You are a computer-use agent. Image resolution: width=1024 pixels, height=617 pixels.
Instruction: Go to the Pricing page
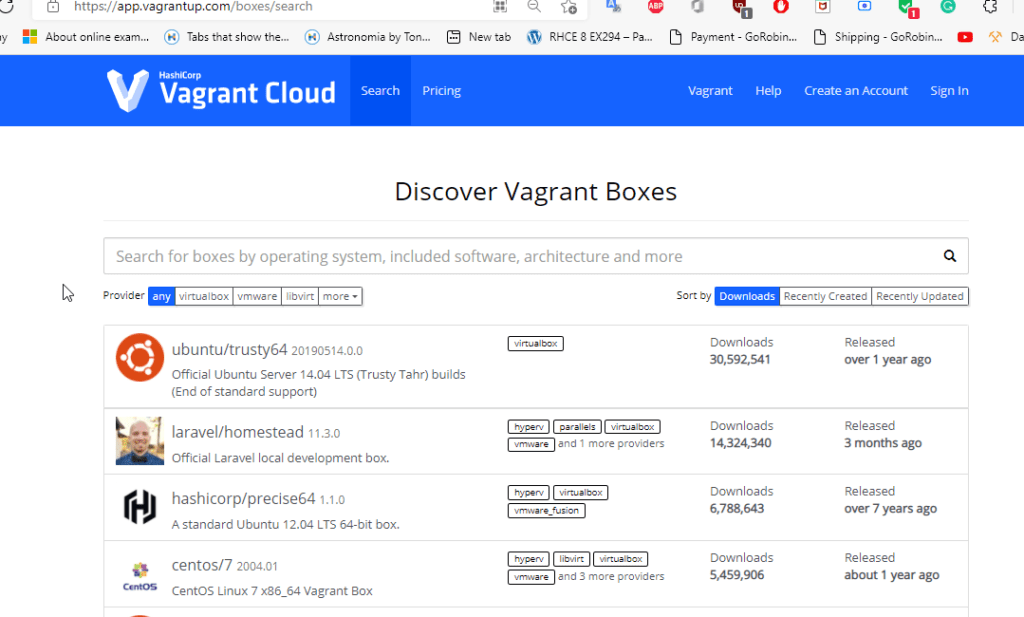(441, 91)
